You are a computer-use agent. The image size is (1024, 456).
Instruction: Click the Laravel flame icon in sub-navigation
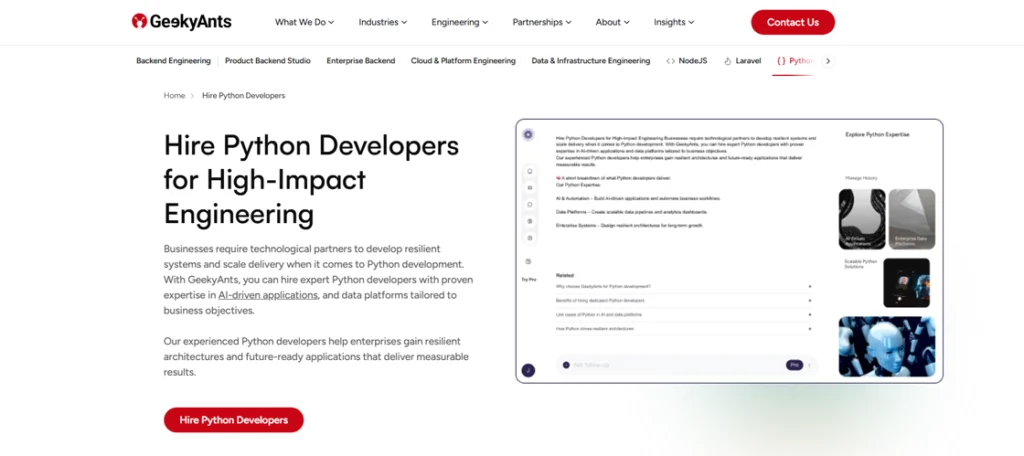(727, 61)
